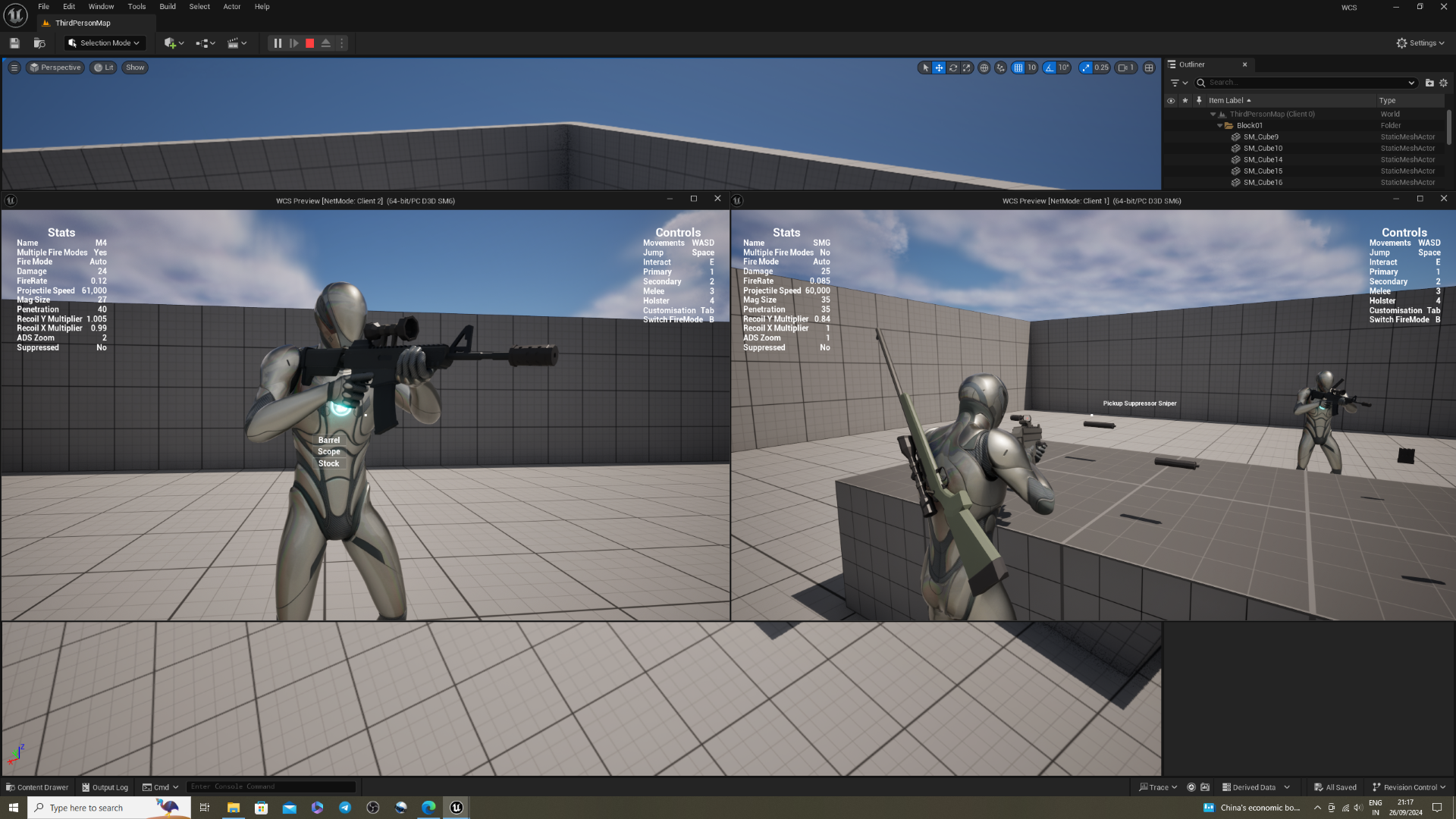Open the Outliner settings gear
The image size is (1456, 819).
(x=1444, y=83)
